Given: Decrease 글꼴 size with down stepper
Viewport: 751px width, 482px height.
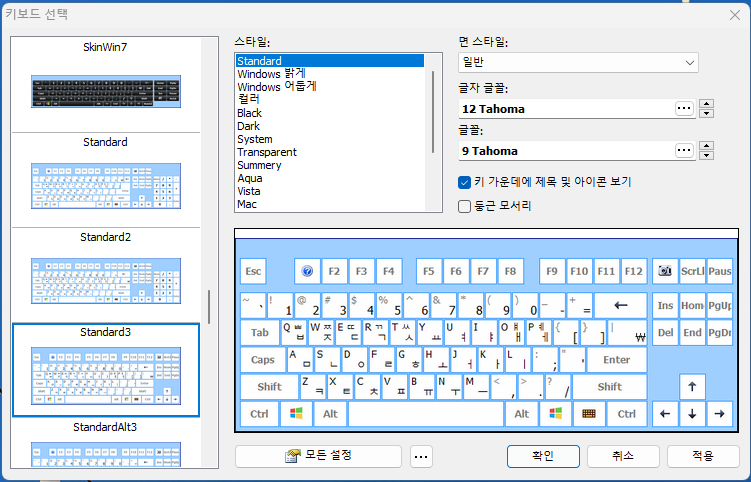Looking at the screenshot, I should pos(706,156).
